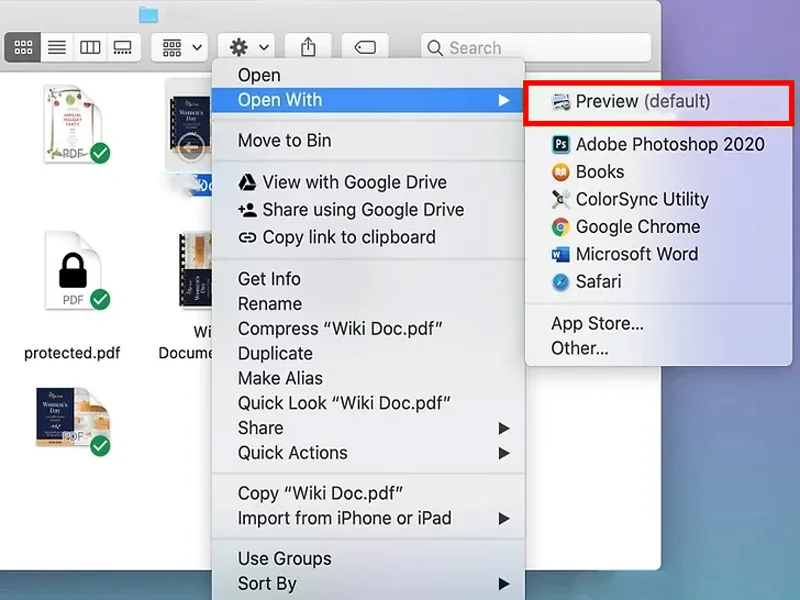
Task: Choose Duplicate
Action: 368,354
